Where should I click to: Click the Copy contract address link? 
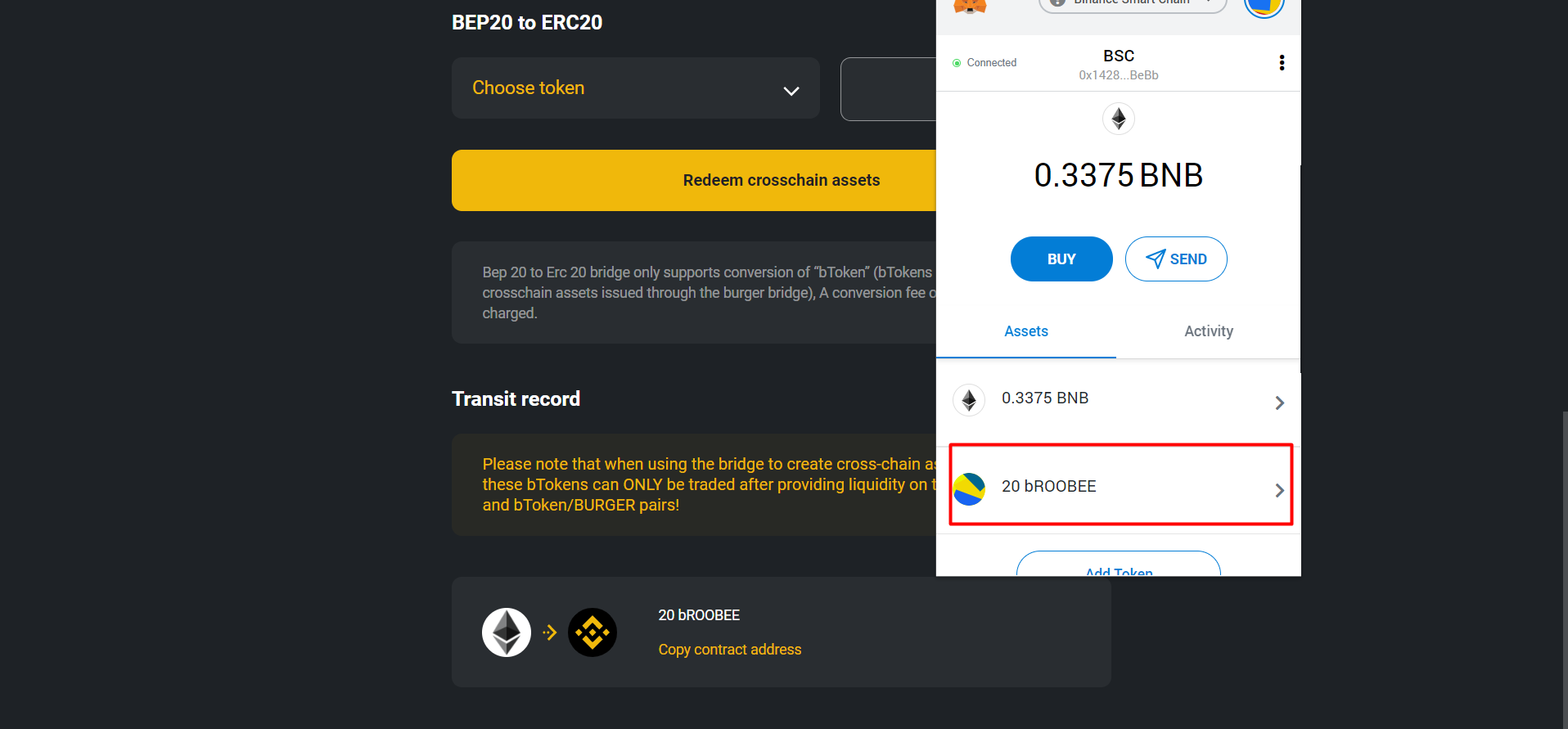[730, 650]
